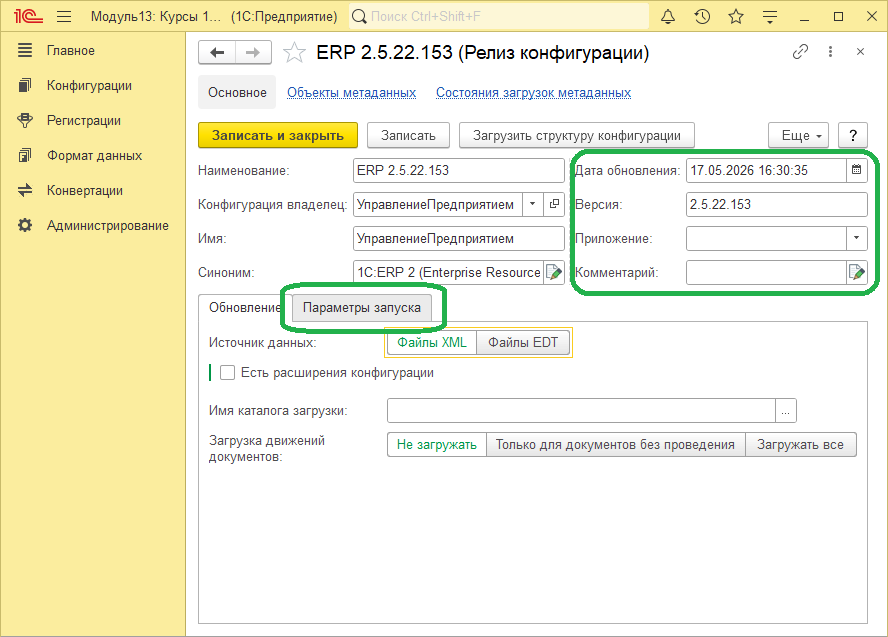Open the Еще dropdown menu
This screenshot has height=637, width=888.
point(799,135)
